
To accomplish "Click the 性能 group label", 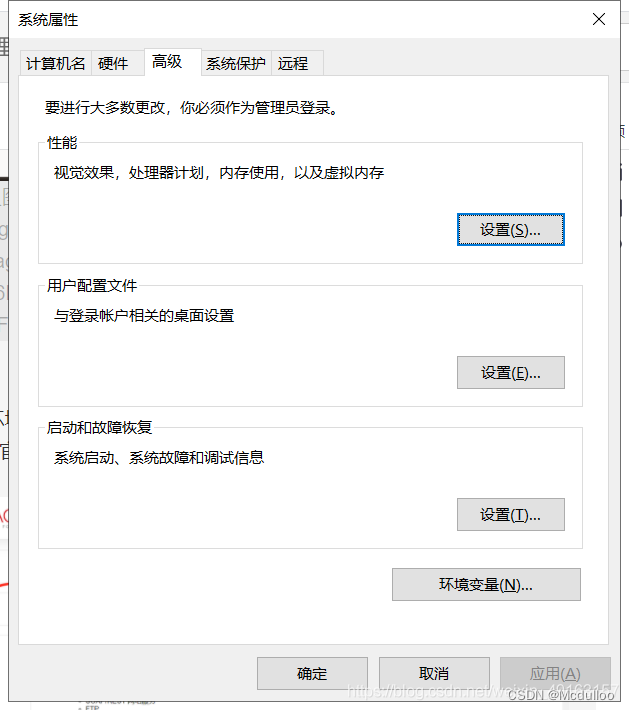I will (62, 143).
